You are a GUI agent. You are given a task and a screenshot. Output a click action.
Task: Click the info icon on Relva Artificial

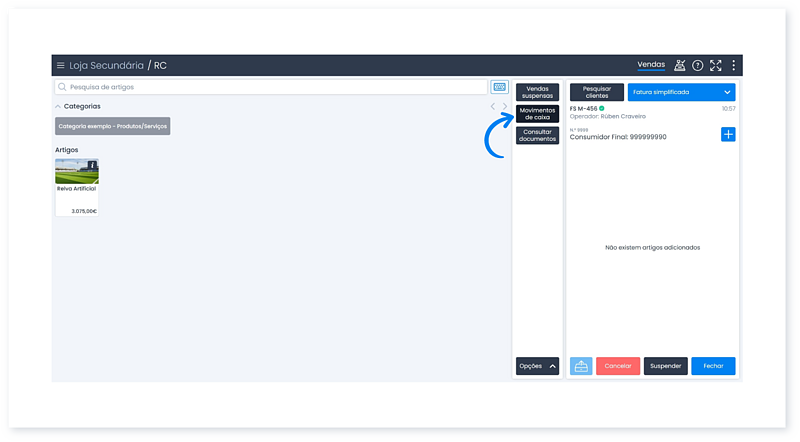click(x=92, y=165)
